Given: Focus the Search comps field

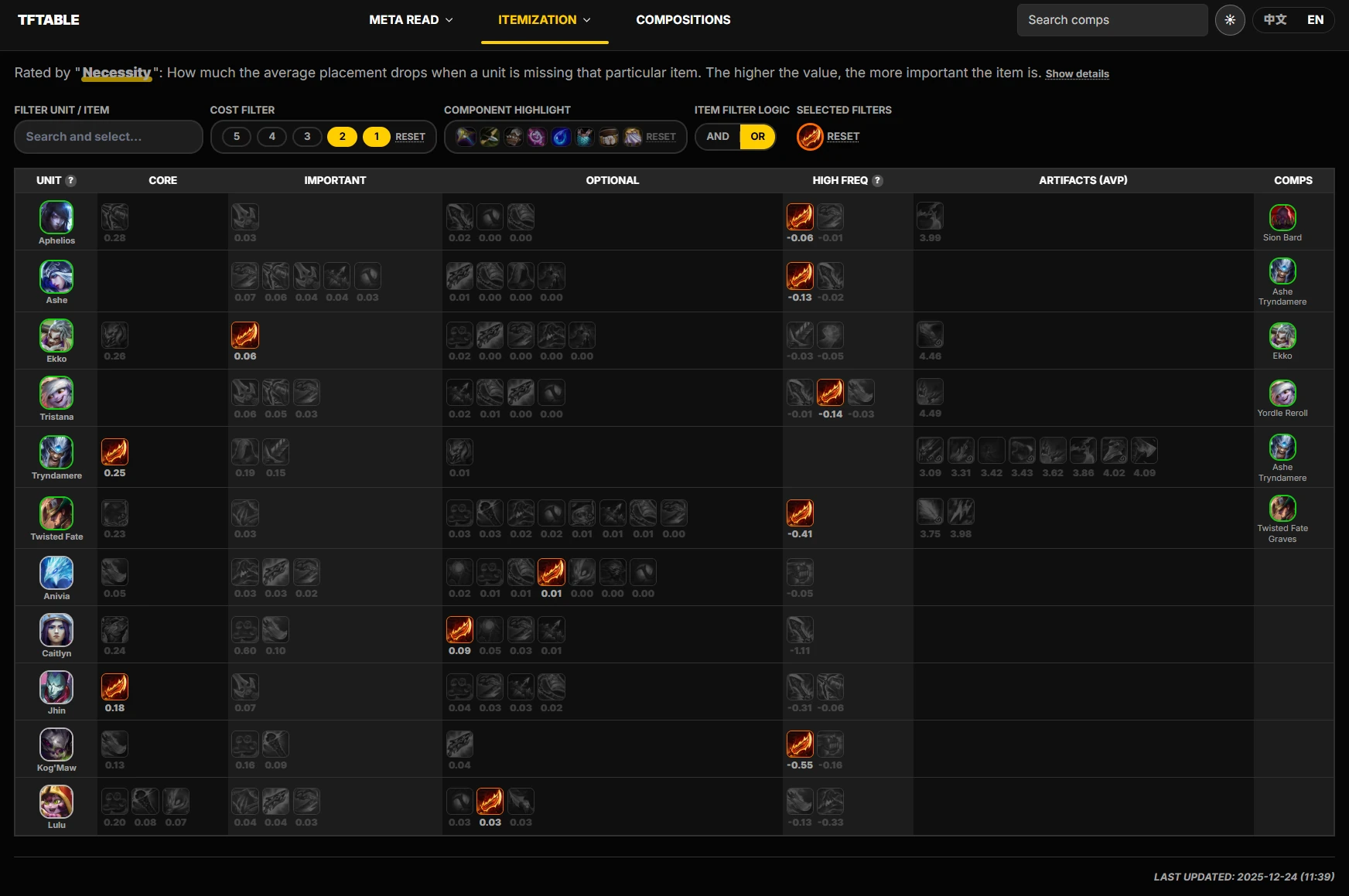Looking at the screenshot, I should pyautogui.click(x=1112, y=20).
